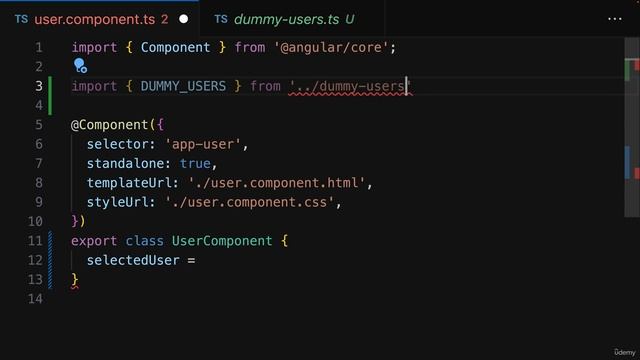Click line number 12 in the gutter
Screen dimensions: 640x360
pyautogui.click(x=35, y=260)
